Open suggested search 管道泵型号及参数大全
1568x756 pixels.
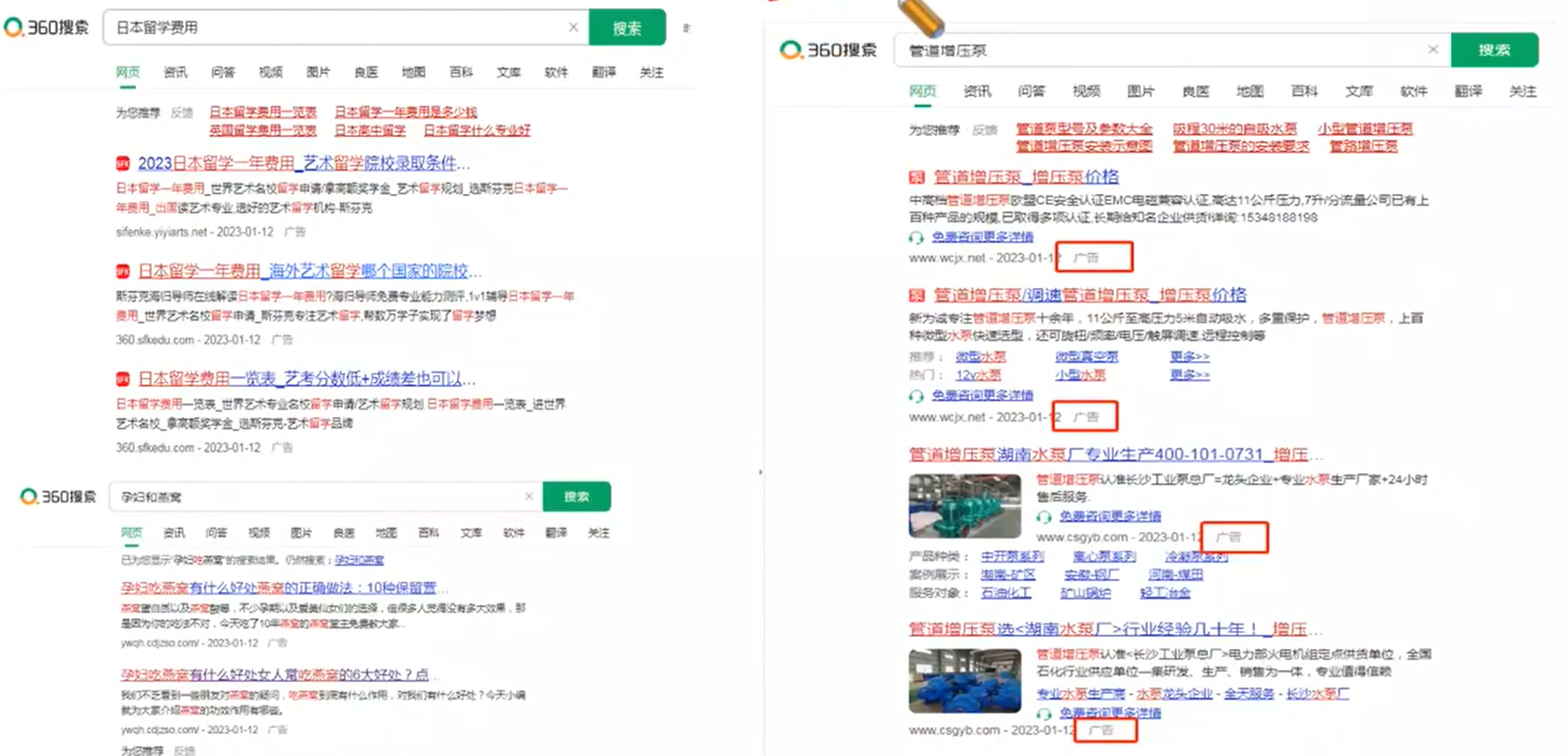click(x=1084, y=128)
